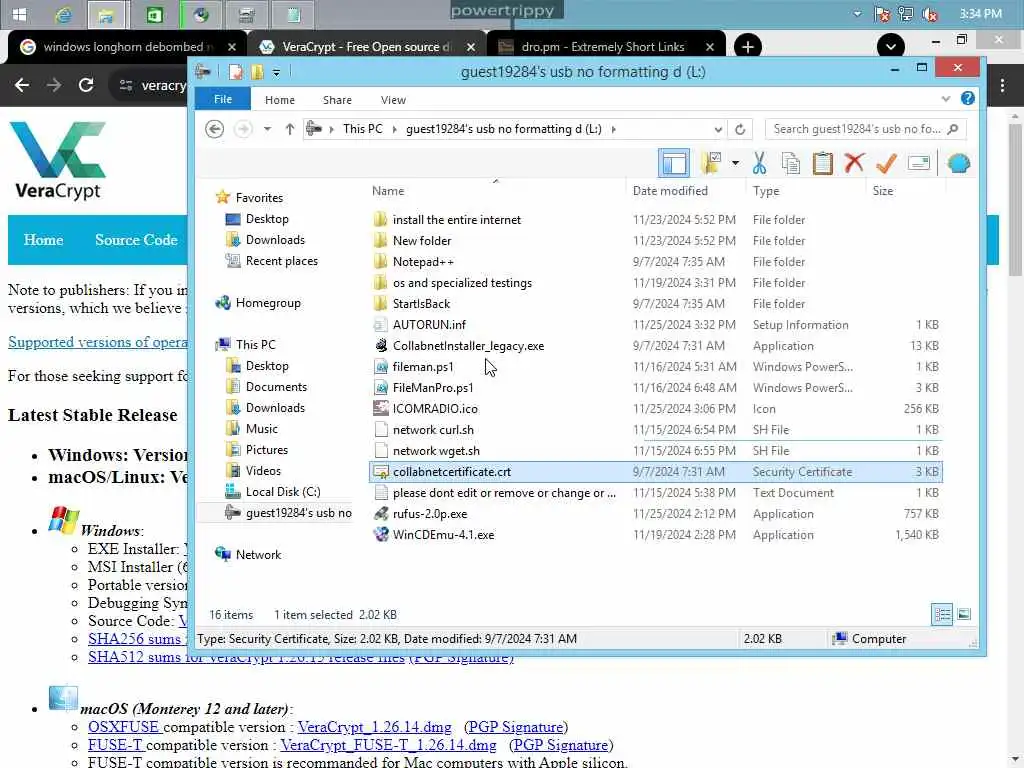Open quick access toolbar customize dropdown
Image resolution: width=1024 pixels, height=768 pixels.
276,72
